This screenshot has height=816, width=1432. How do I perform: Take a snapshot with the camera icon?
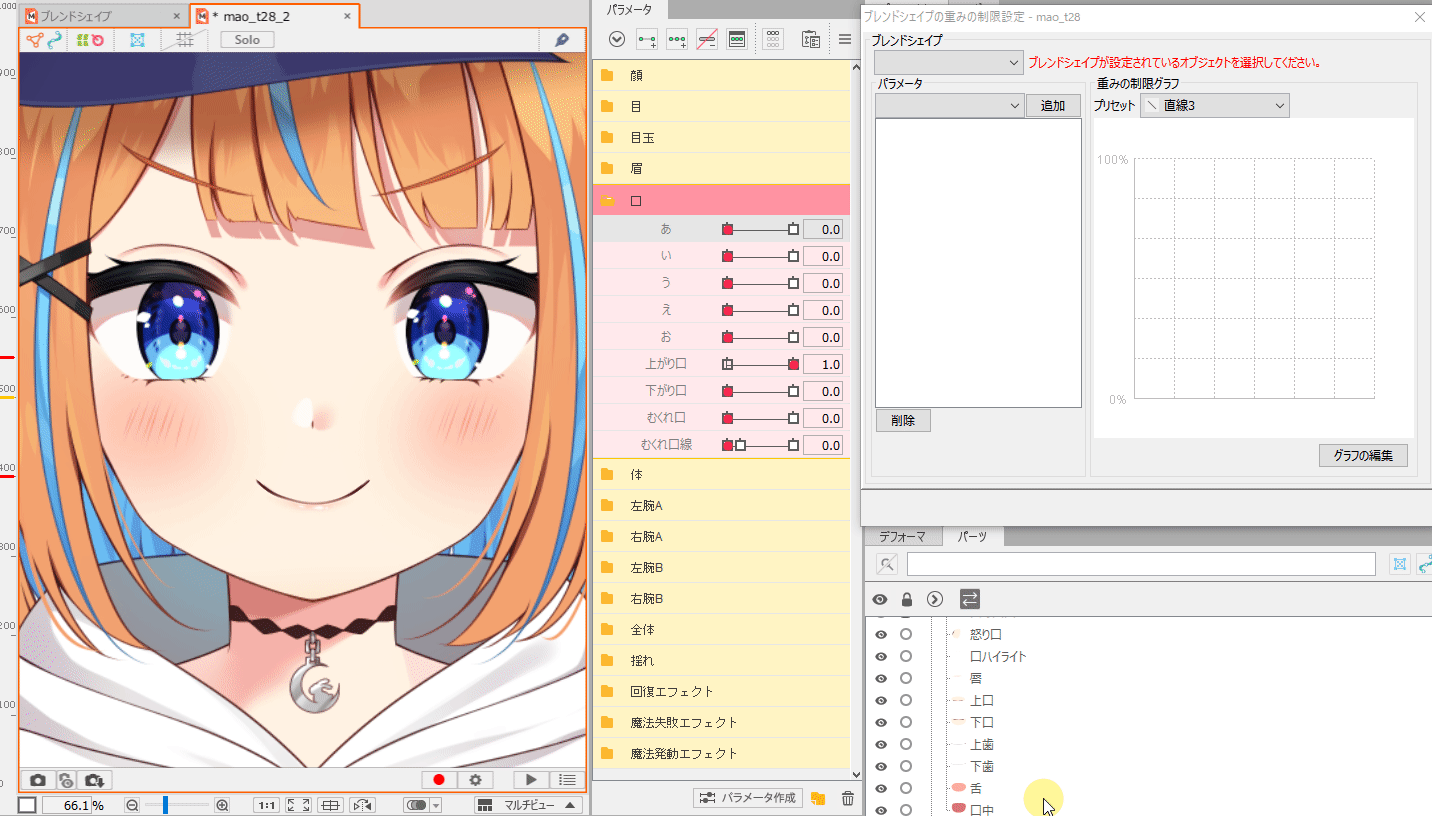tap(38, 780)
